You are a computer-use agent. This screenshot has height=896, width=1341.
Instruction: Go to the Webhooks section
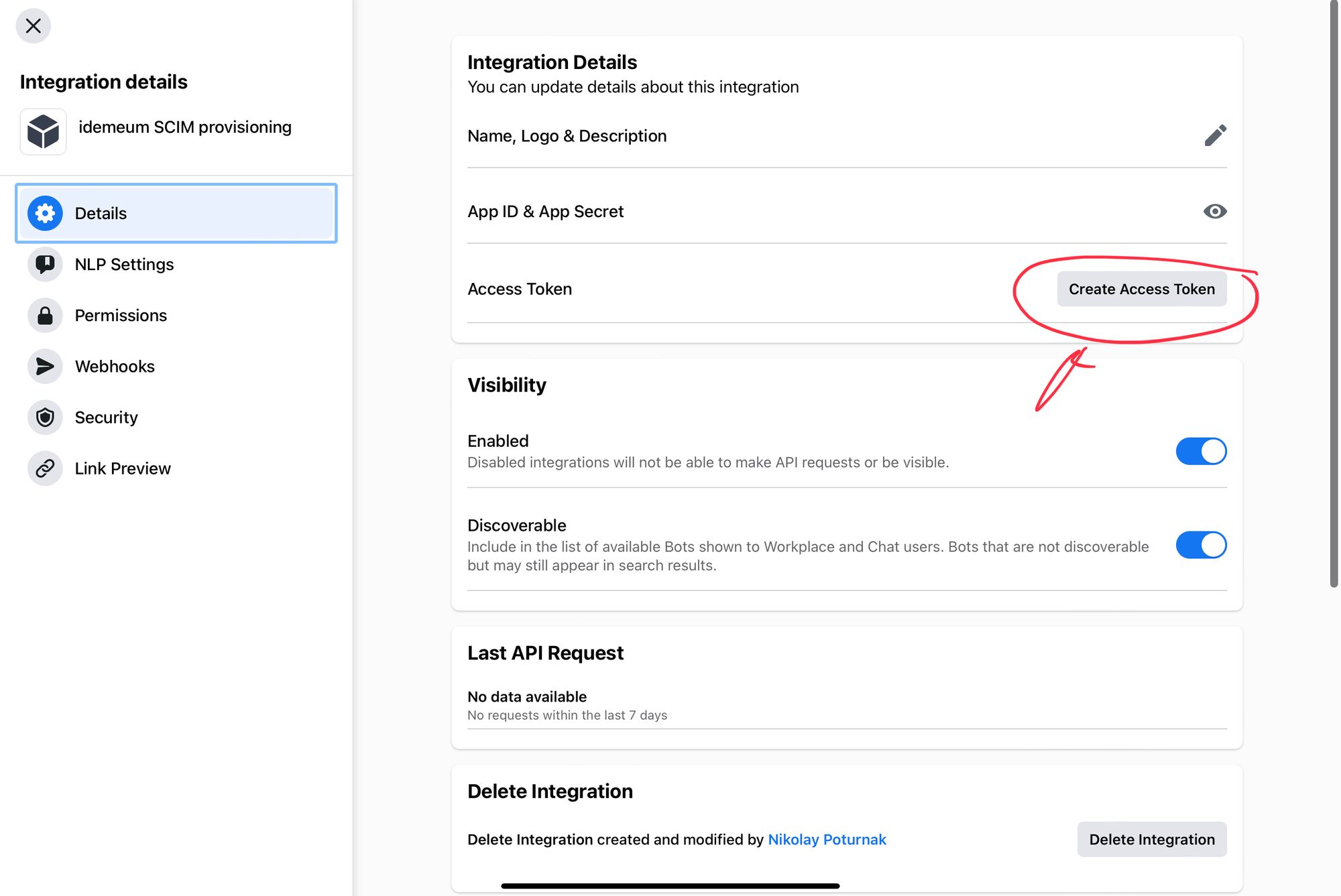coord(176,366)
